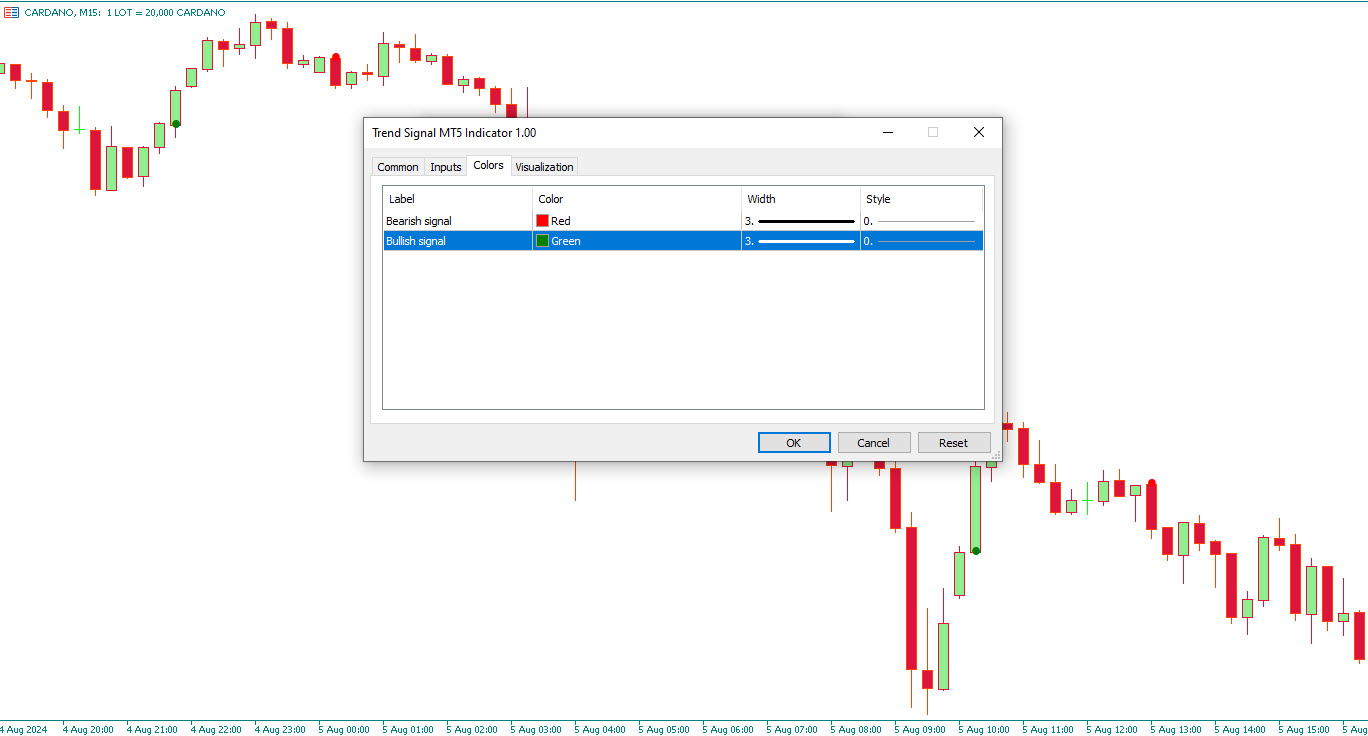Open the Bearish signal line style selector
The width and height of the screenshot is (1368, 736).
click(x=920, y=221)
